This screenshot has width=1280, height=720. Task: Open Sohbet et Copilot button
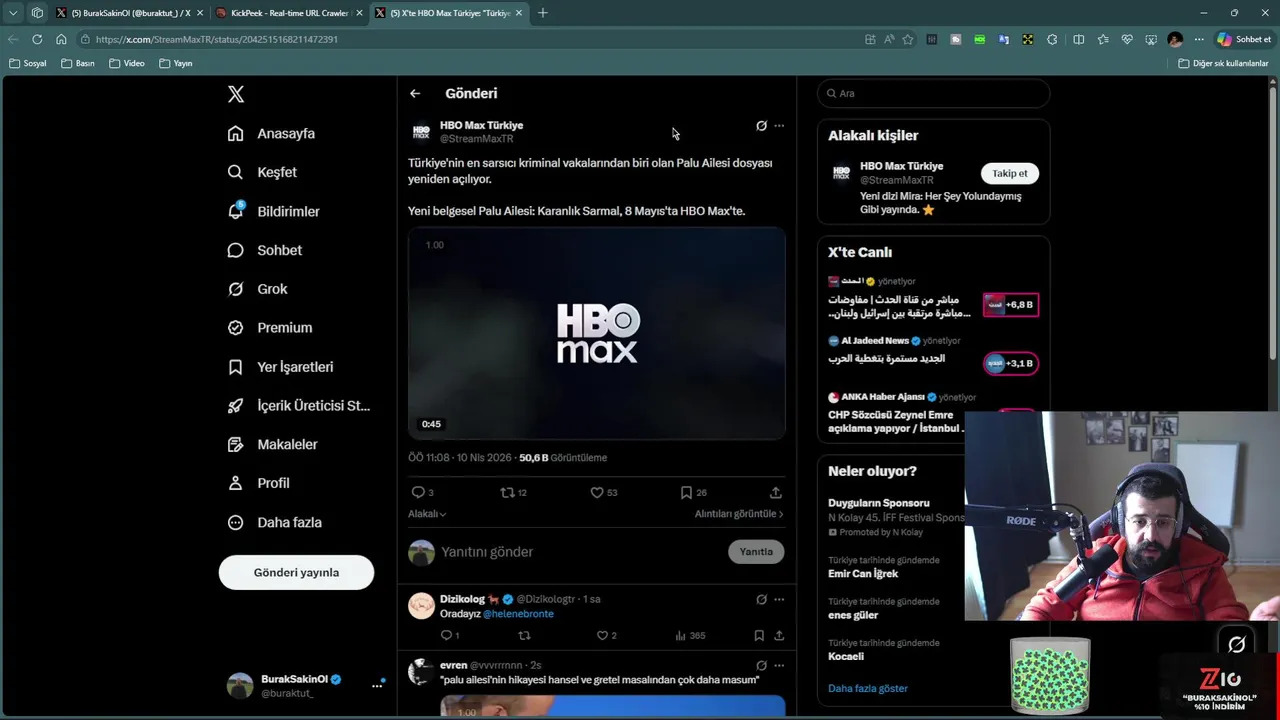click(x=1243, y=39)
